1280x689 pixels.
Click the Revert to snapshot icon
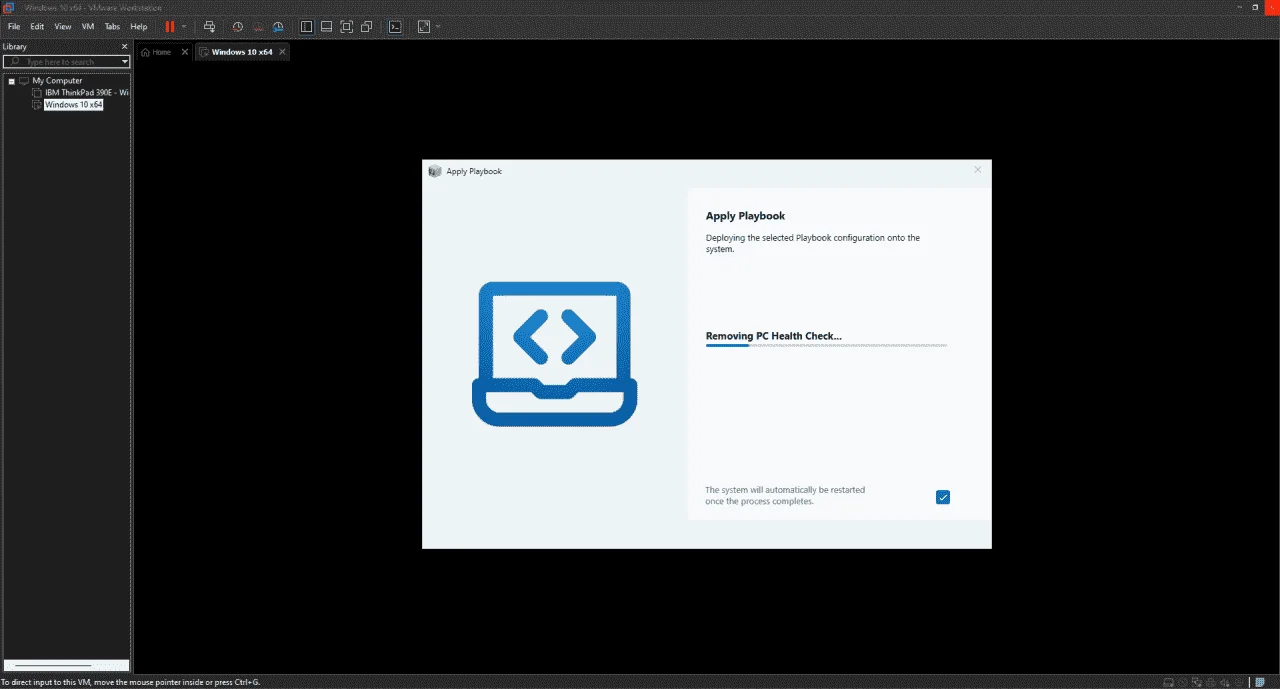[258, 27]
